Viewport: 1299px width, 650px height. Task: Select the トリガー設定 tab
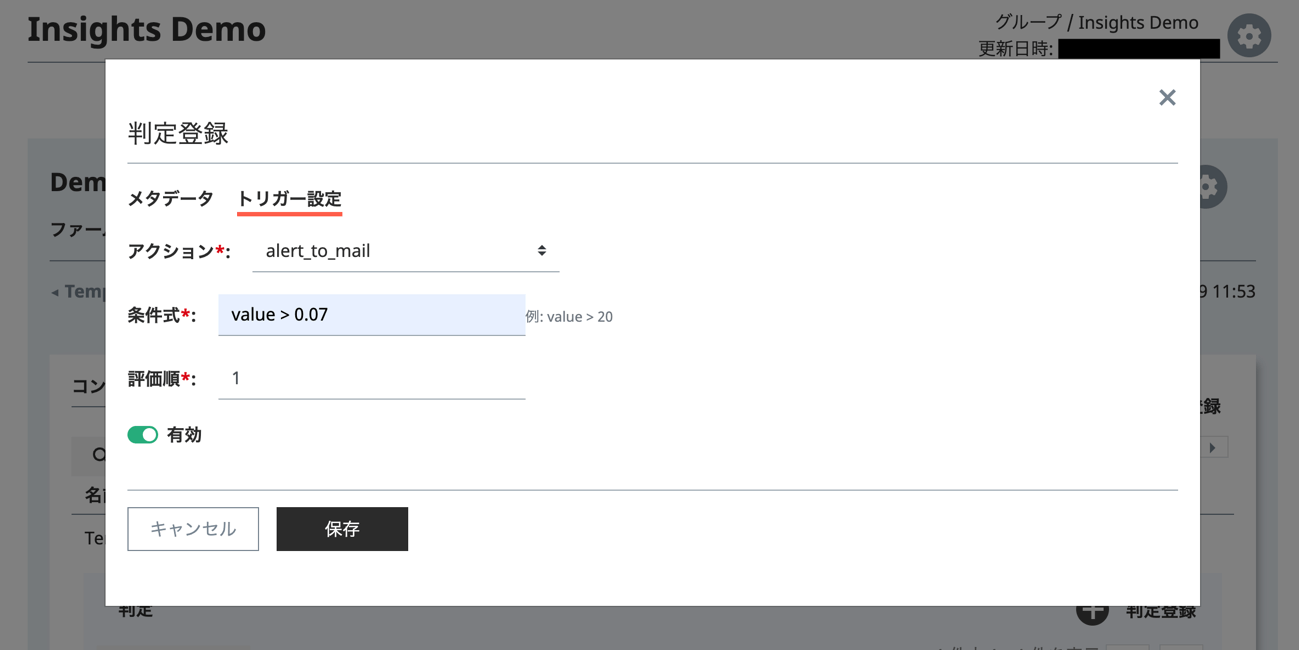click(289, 199)
